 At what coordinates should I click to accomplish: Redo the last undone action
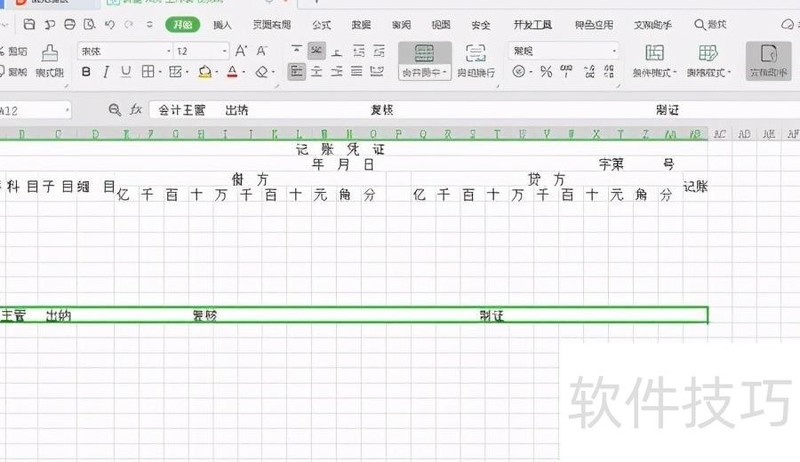pos(129,24)
